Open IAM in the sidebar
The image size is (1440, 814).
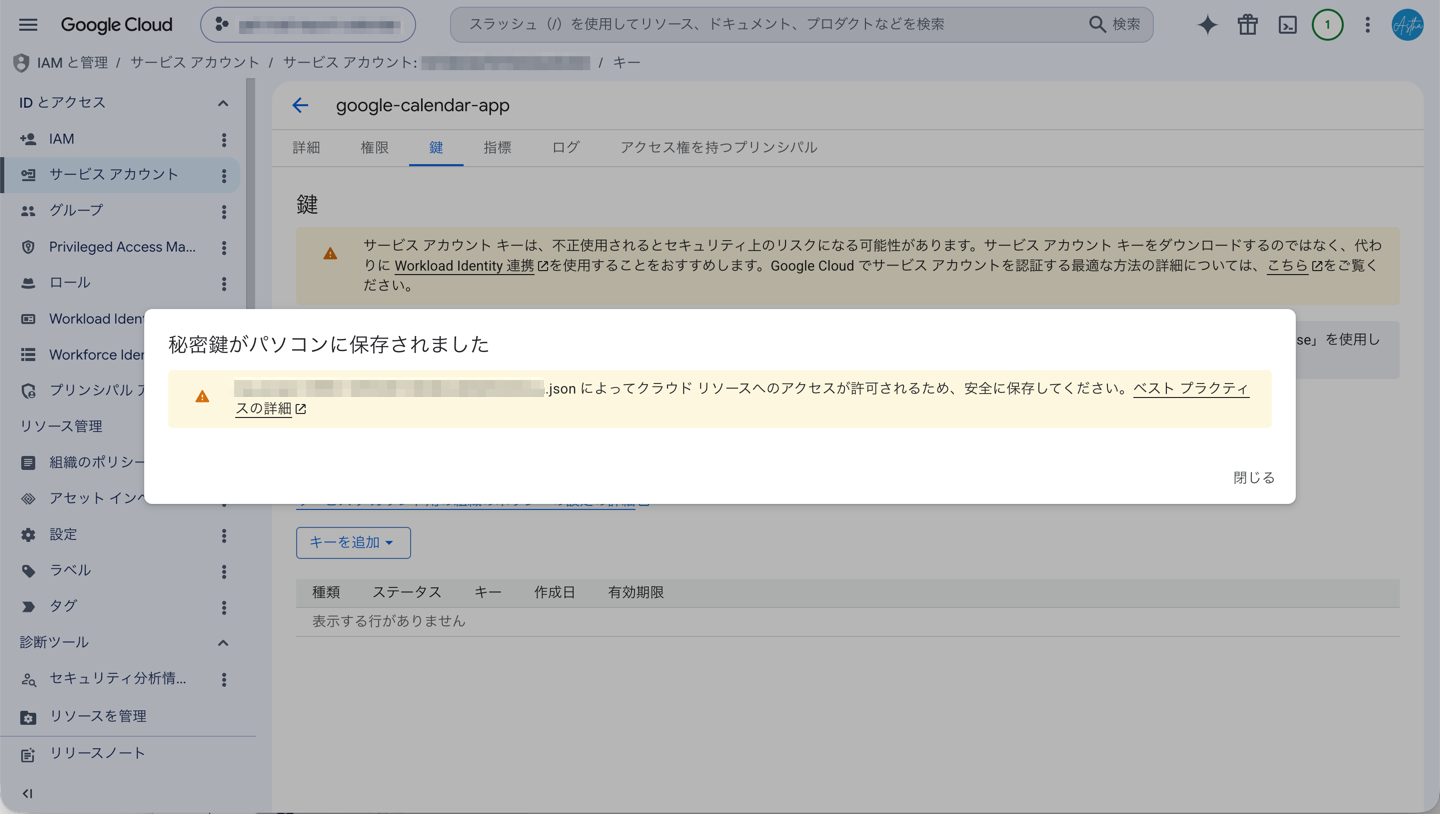(x=61, y=139)
